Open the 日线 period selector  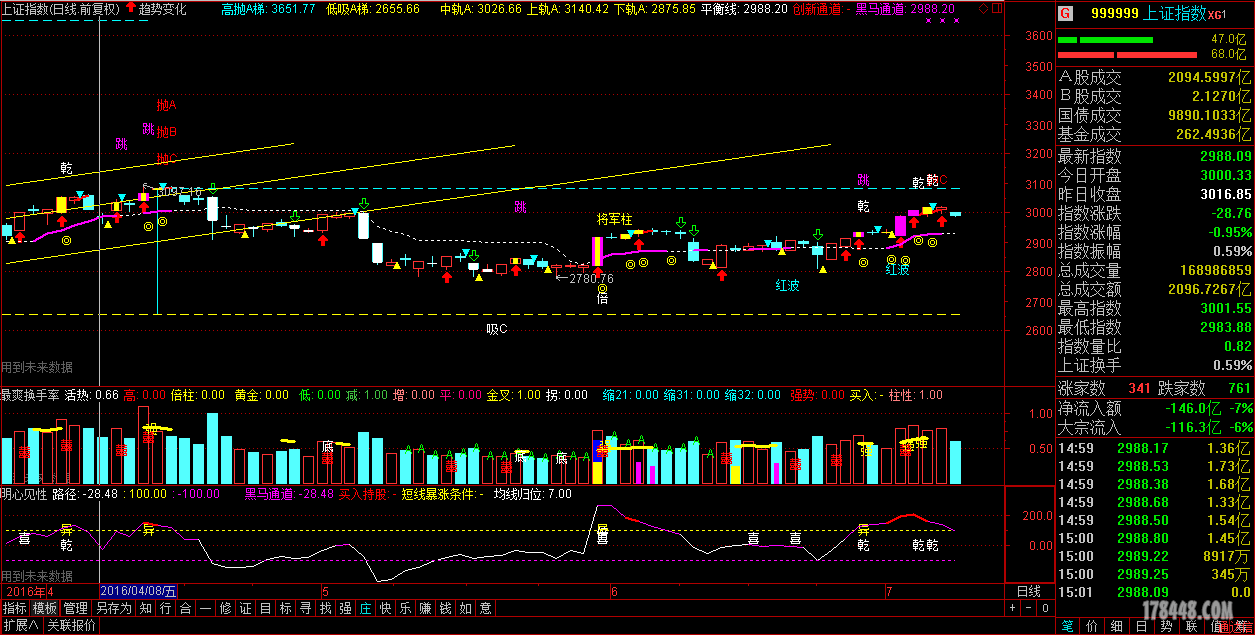point(1028,592)
